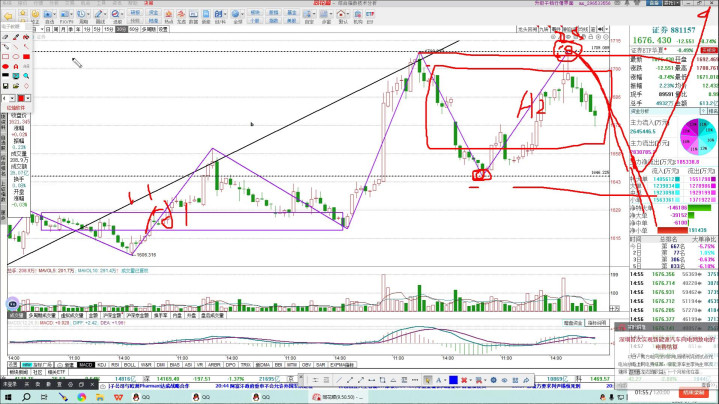Switch to KDJ indicator tab
719x404 pixels.
click(101, 365)
